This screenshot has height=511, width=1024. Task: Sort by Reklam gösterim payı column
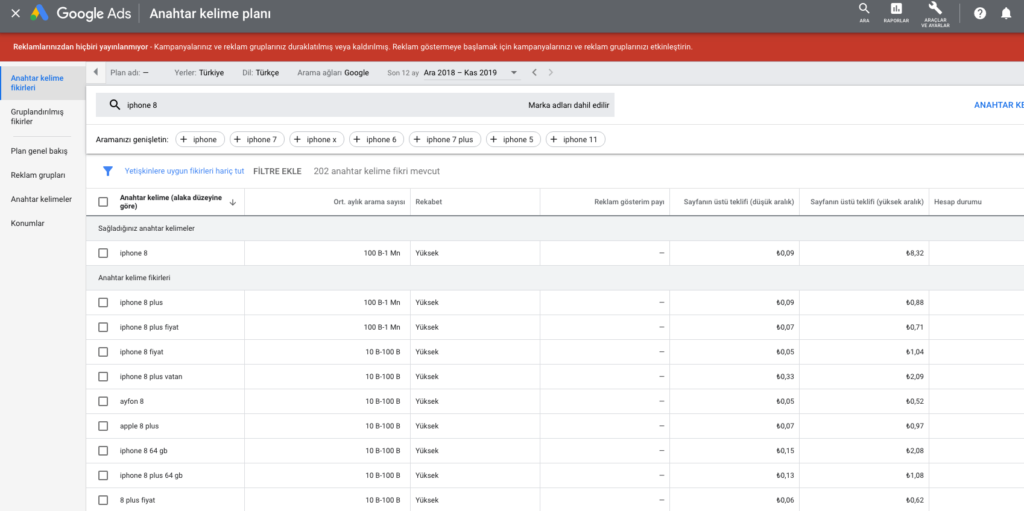click(629, 202)
